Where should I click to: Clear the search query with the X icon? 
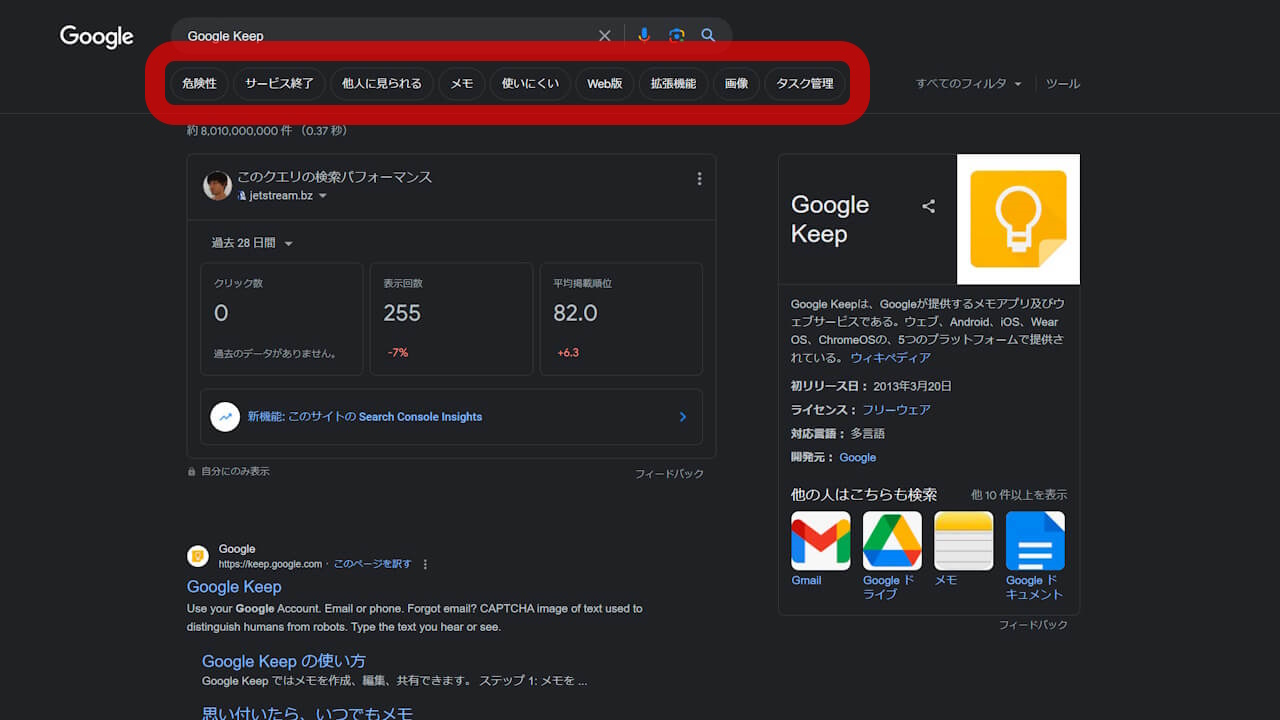coord(604,35)
